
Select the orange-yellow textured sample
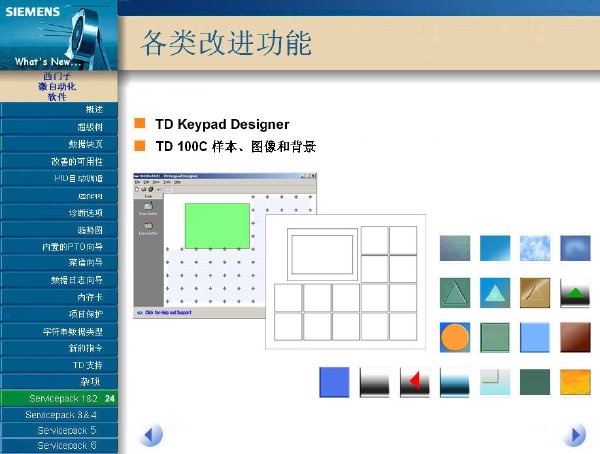[575, 382]
